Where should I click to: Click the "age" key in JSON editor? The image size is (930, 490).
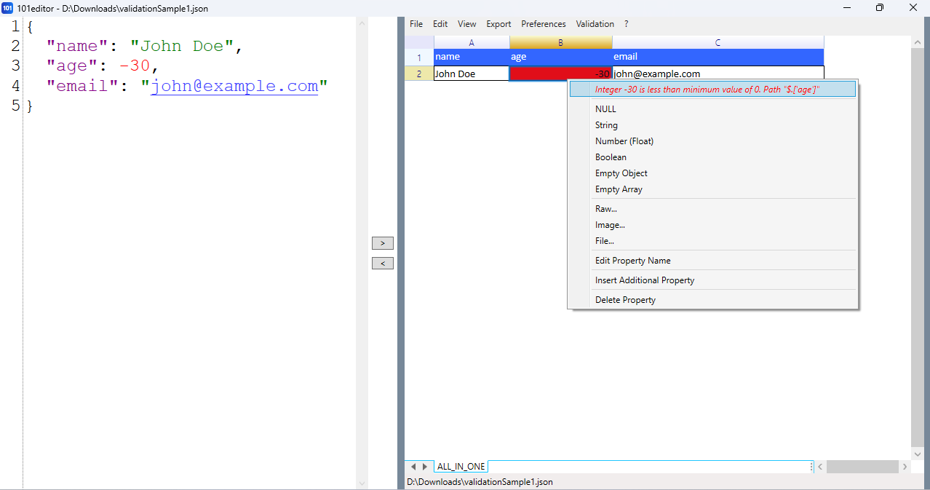[x=72, y=66]
